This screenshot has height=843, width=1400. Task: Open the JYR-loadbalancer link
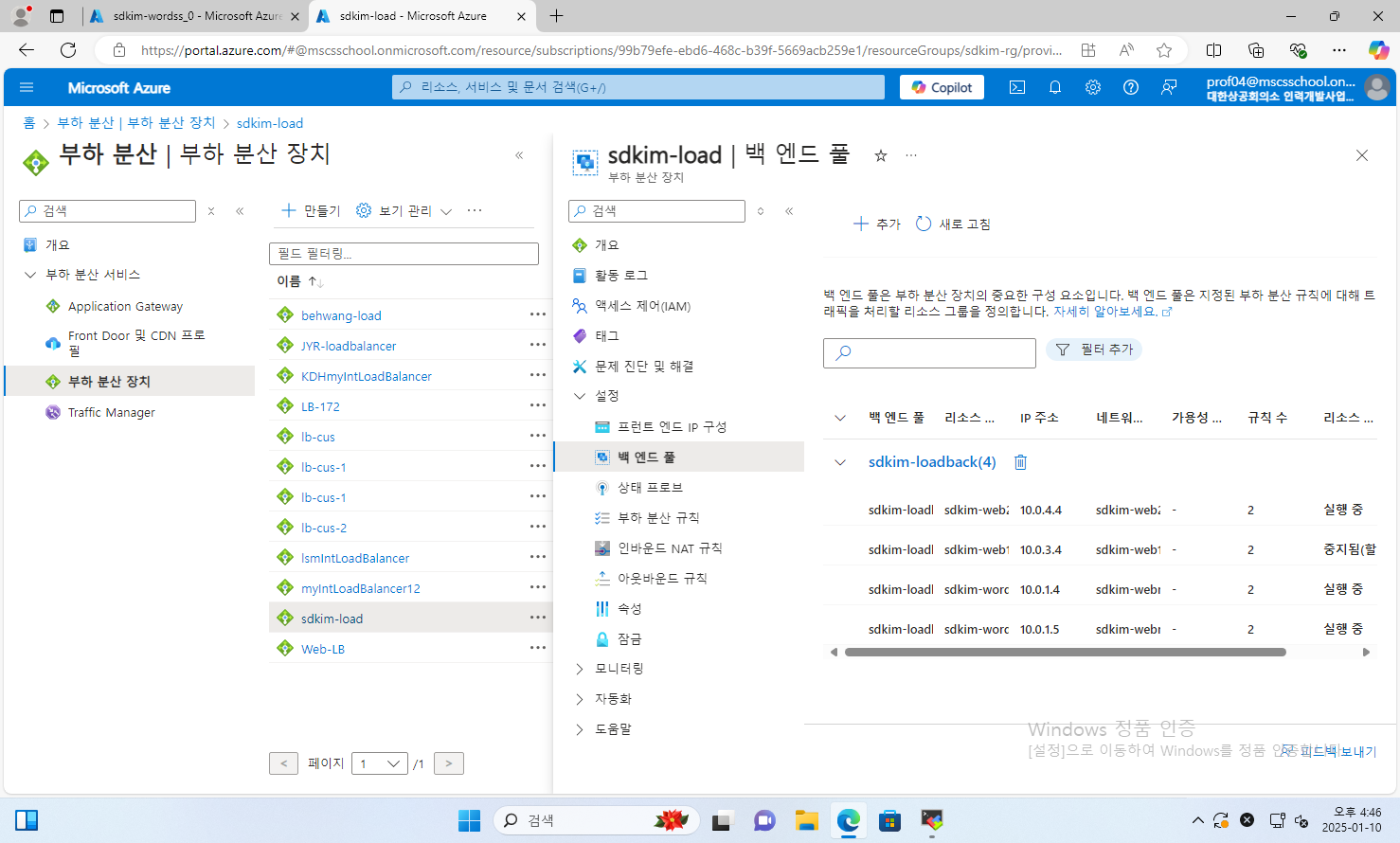click(x=349, y=346)
